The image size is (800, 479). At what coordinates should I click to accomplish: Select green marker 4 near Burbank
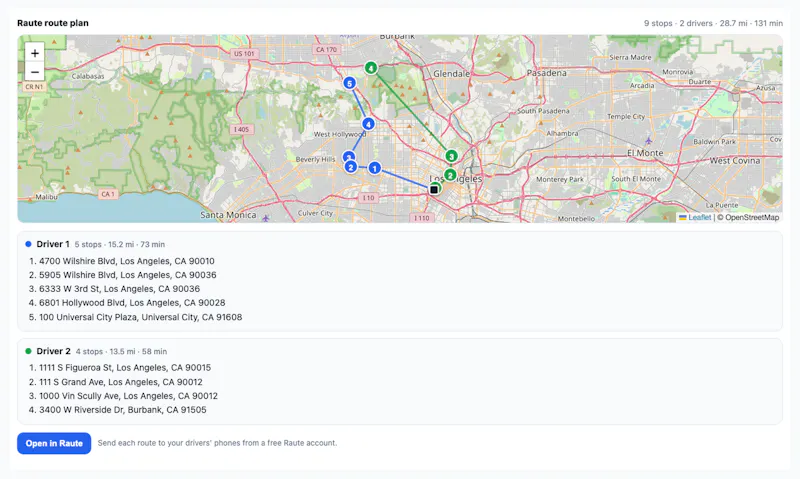(371, 68)
